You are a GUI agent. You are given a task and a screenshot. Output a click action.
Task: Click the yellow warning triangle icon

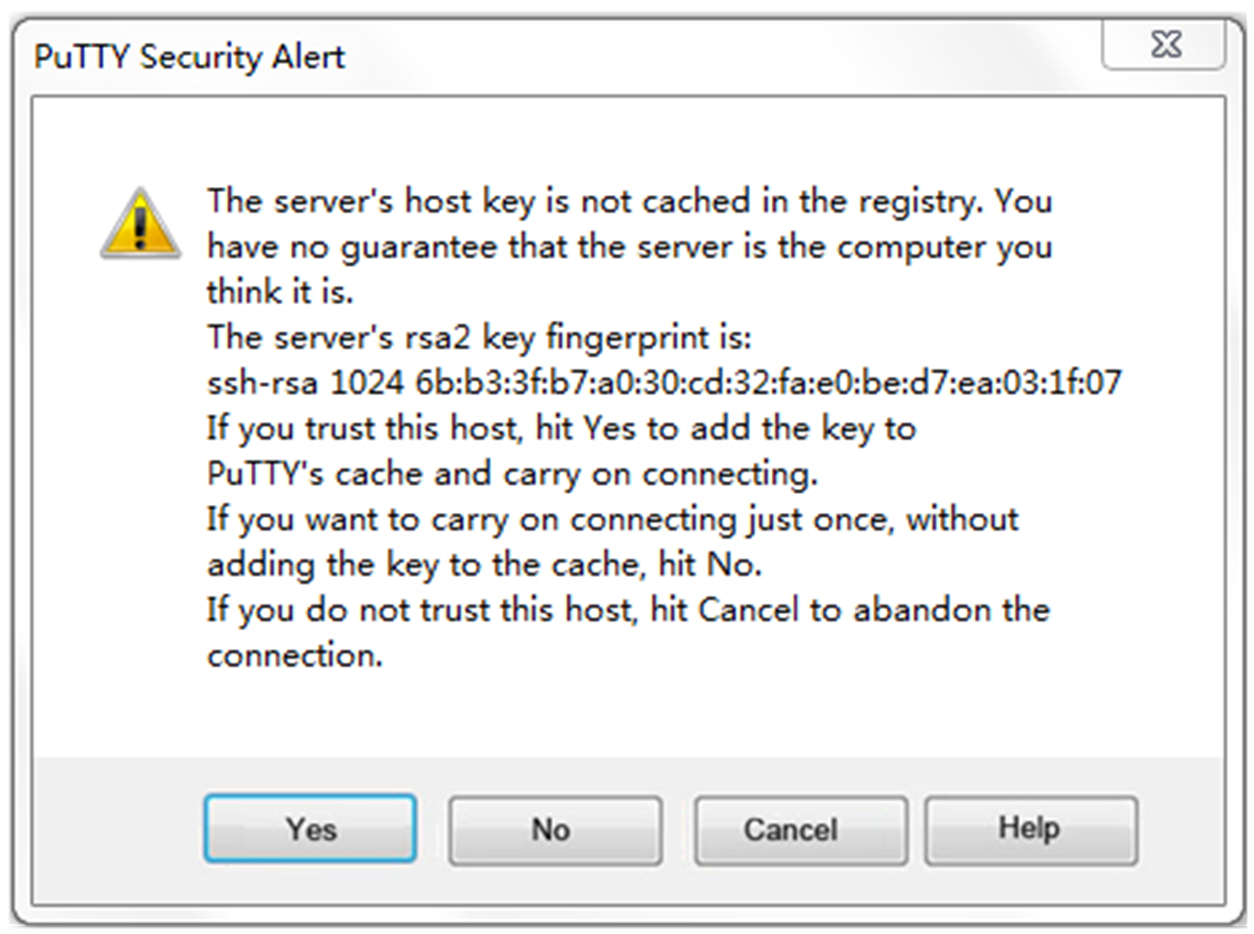point(141,224)
